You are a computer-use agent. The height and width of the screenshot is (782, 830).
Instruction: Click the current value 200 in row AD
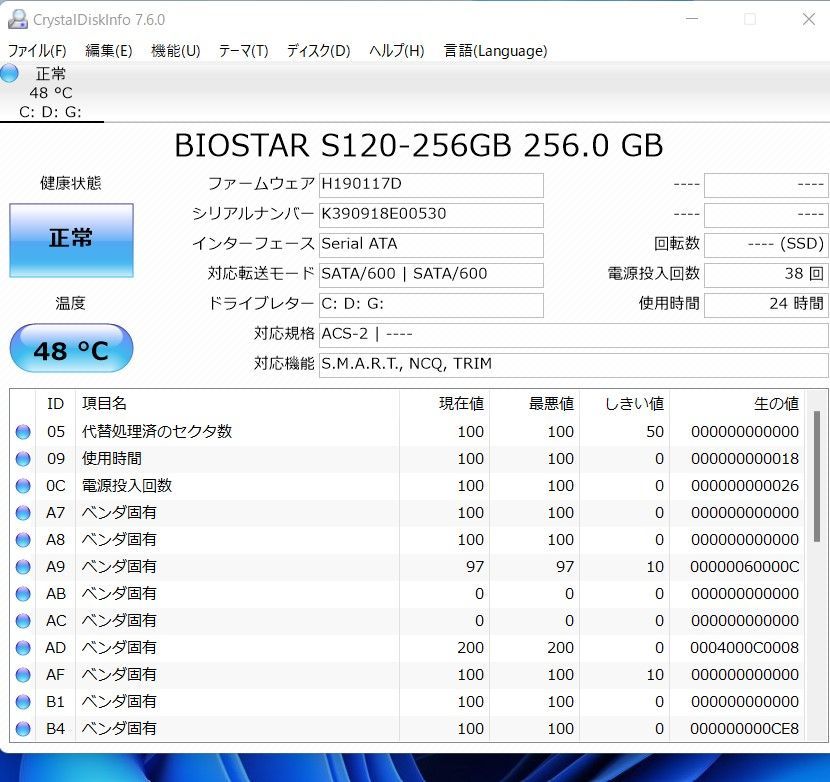tap(471, 648)
